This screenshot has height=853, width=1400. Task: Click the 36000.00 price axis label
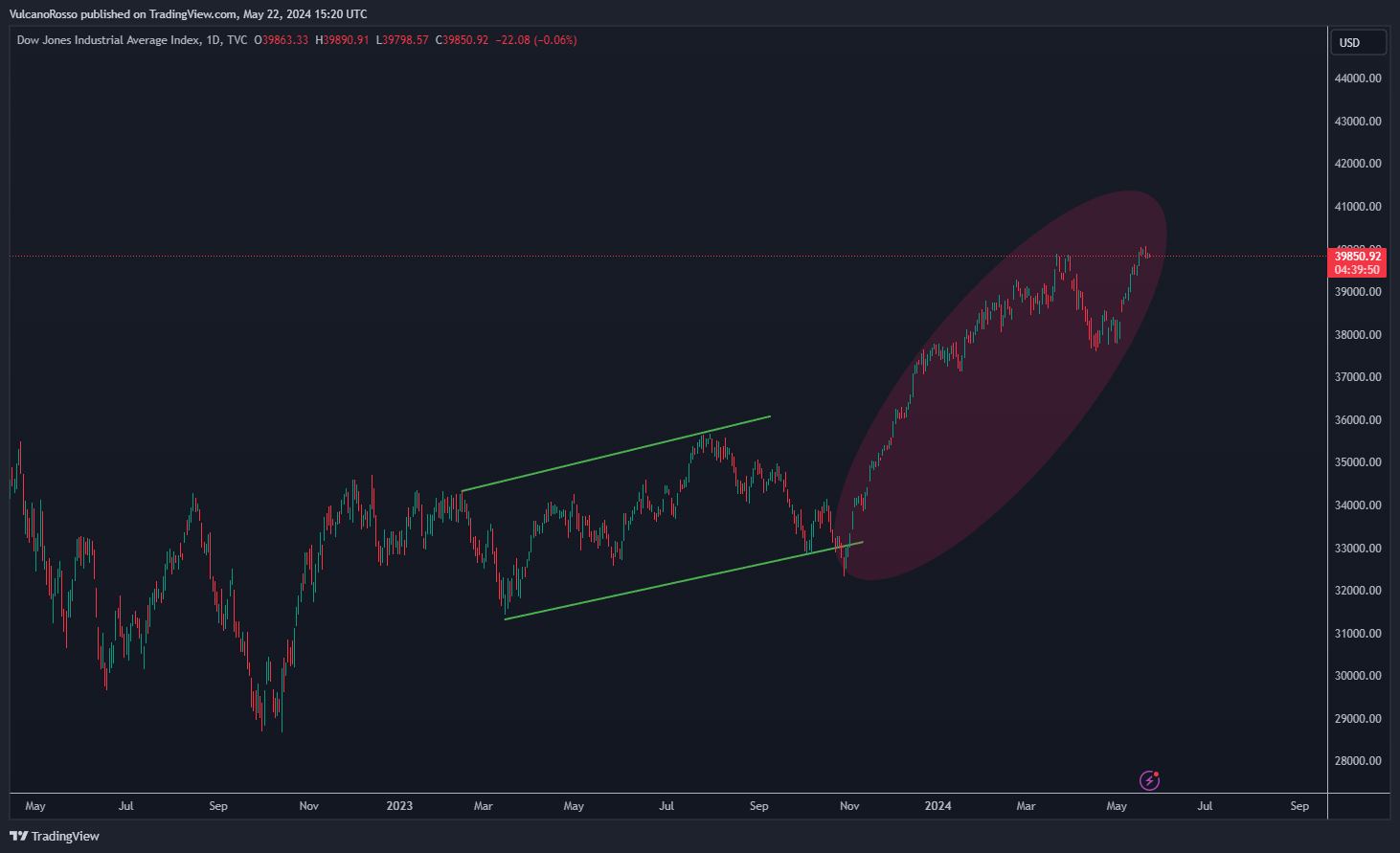coord(1358,420)
